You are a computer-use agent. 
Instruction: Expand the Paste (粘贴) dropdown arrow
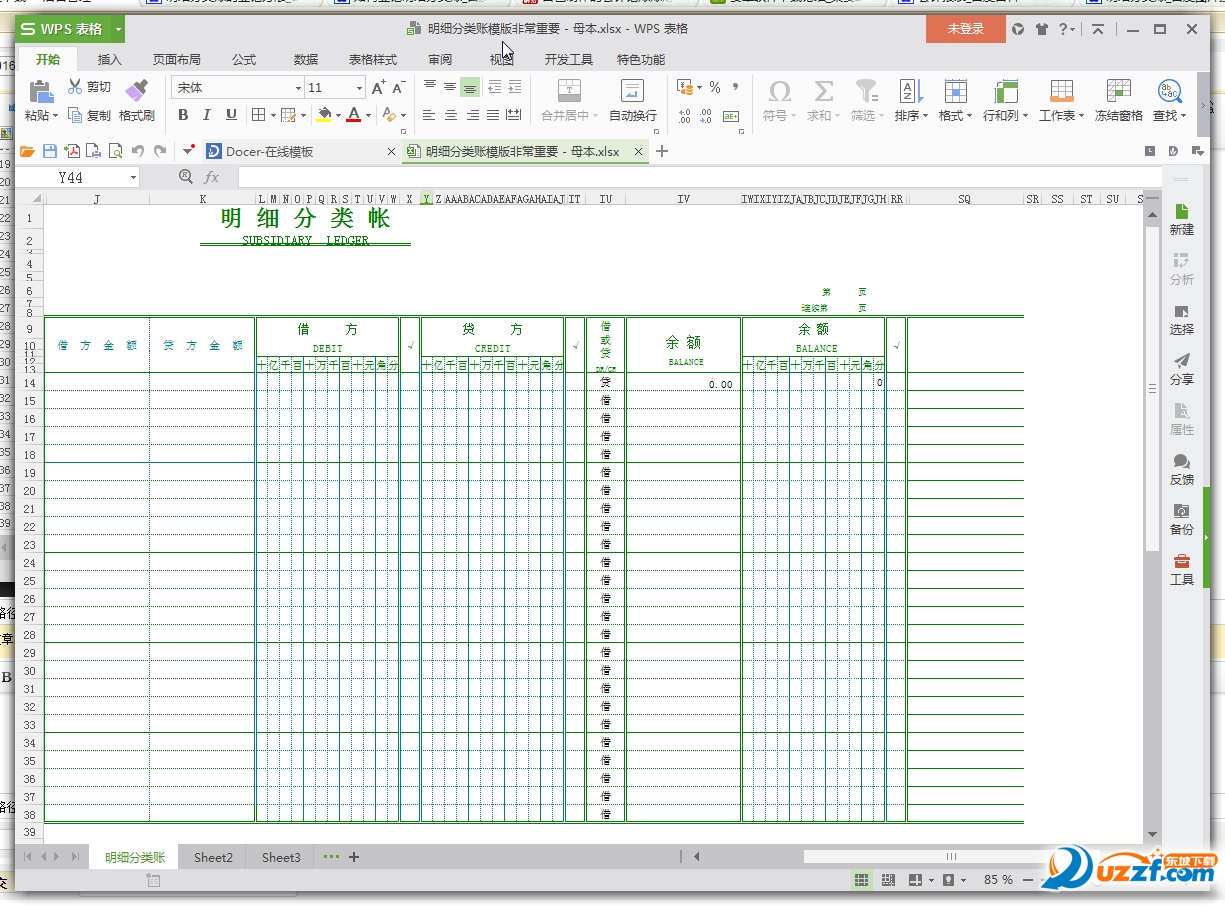pos(56,116)
